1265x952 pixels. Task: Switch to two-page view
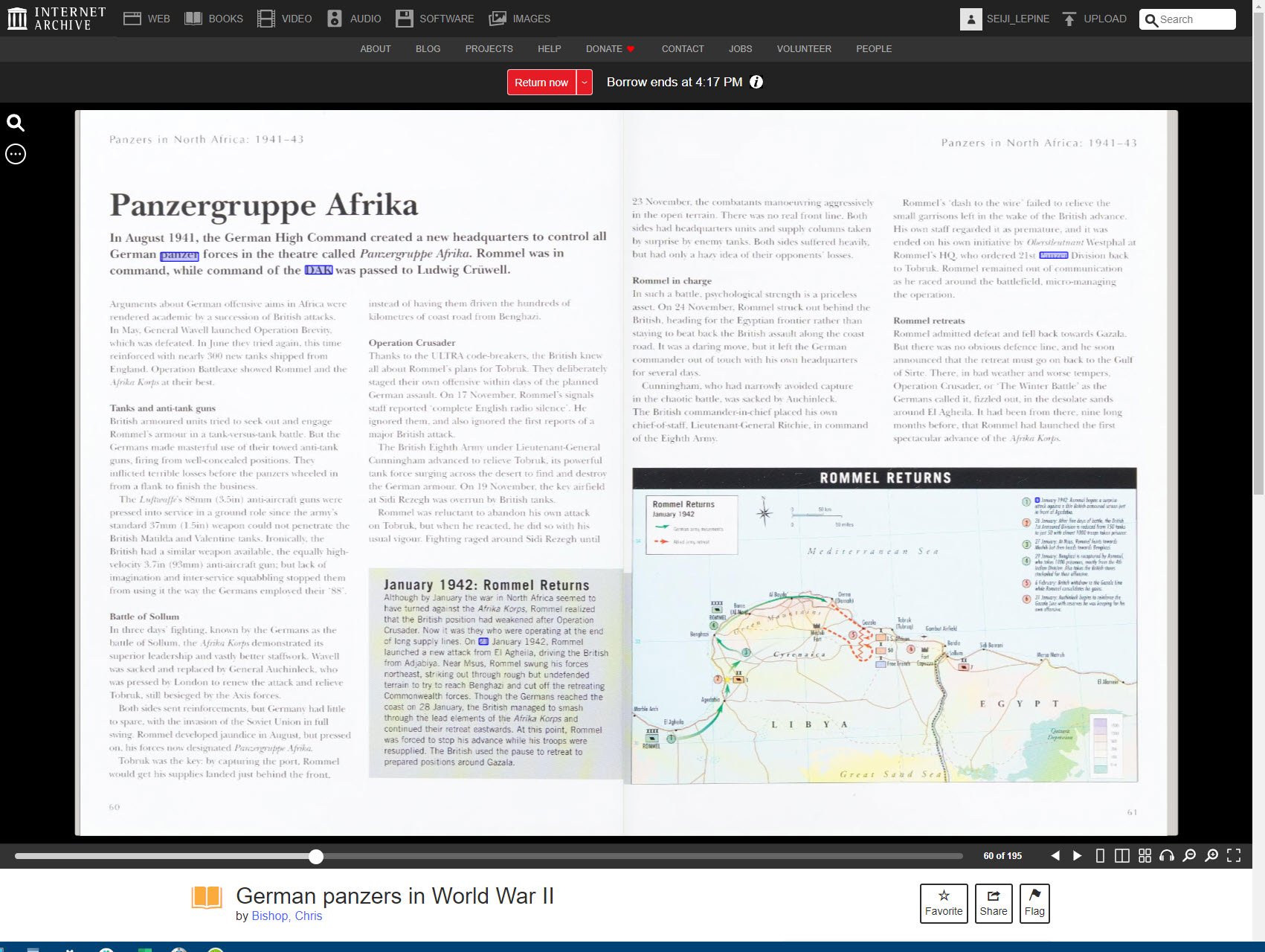pyautogui.click(x=1122, y=856)
